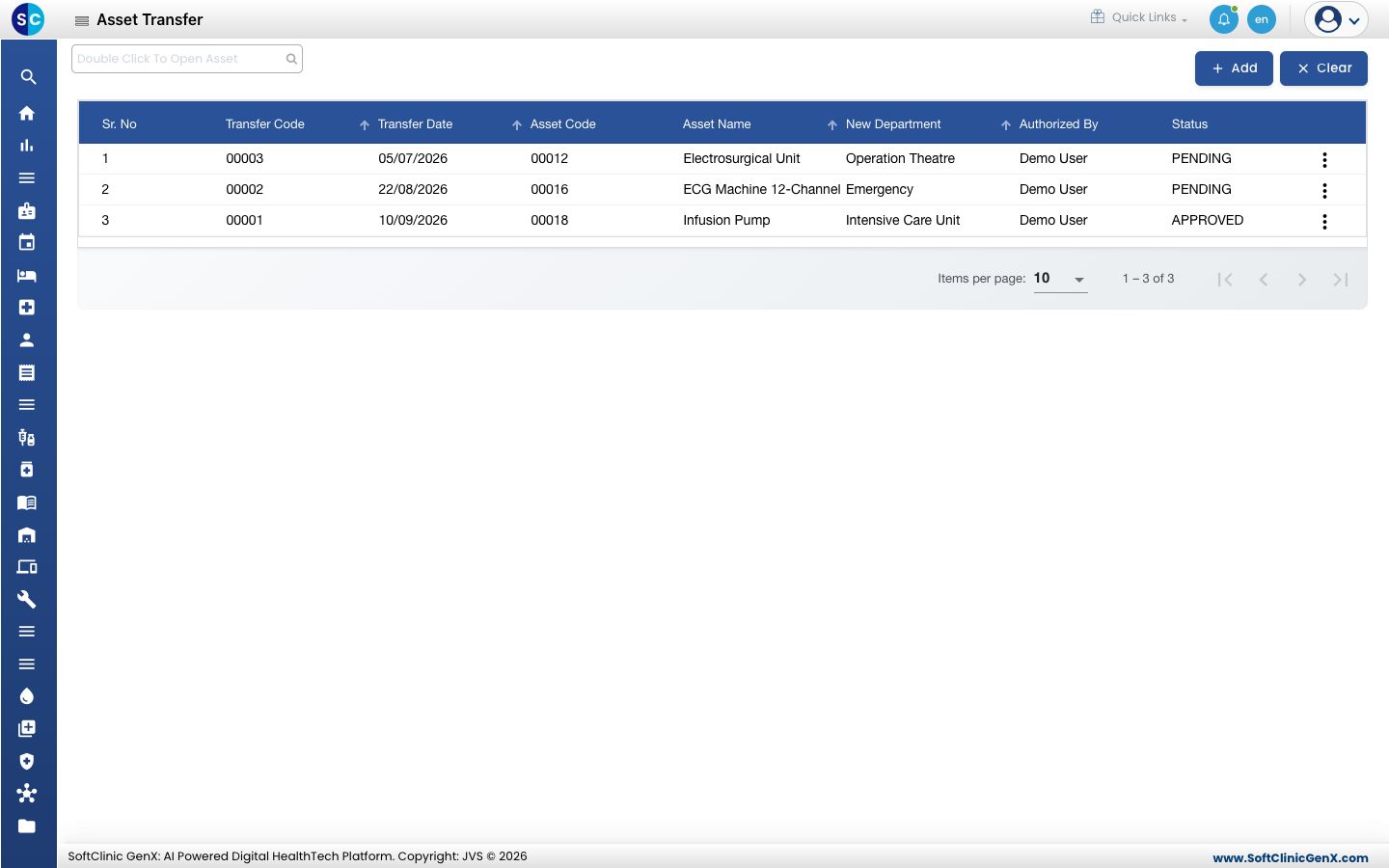This screenshot has width=1389, height=868.
Task: Open the calendar icon in the sidebar
Action: 27,243
